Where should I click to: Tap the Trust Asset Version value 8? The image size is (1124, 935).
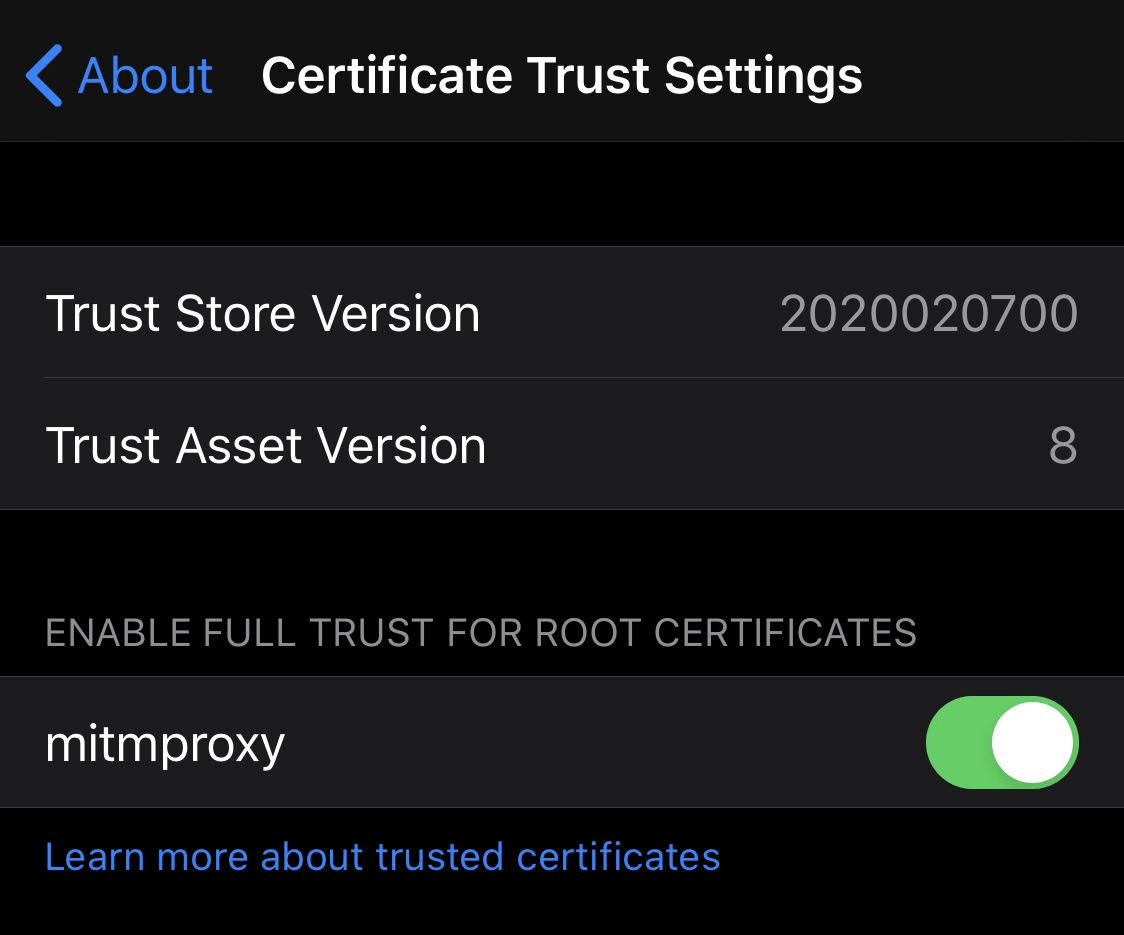(x=1063, y=445)
